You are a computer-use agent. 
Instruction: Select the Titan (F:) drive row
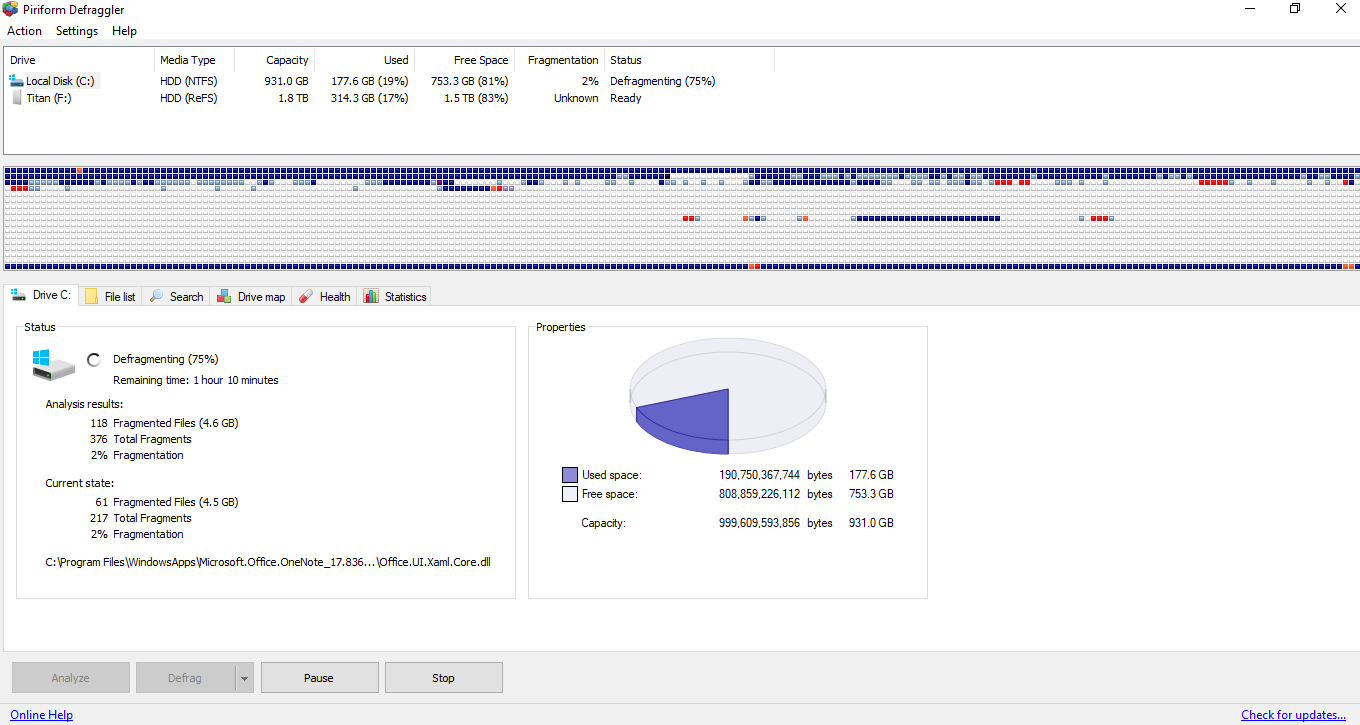tap(390, 98)
